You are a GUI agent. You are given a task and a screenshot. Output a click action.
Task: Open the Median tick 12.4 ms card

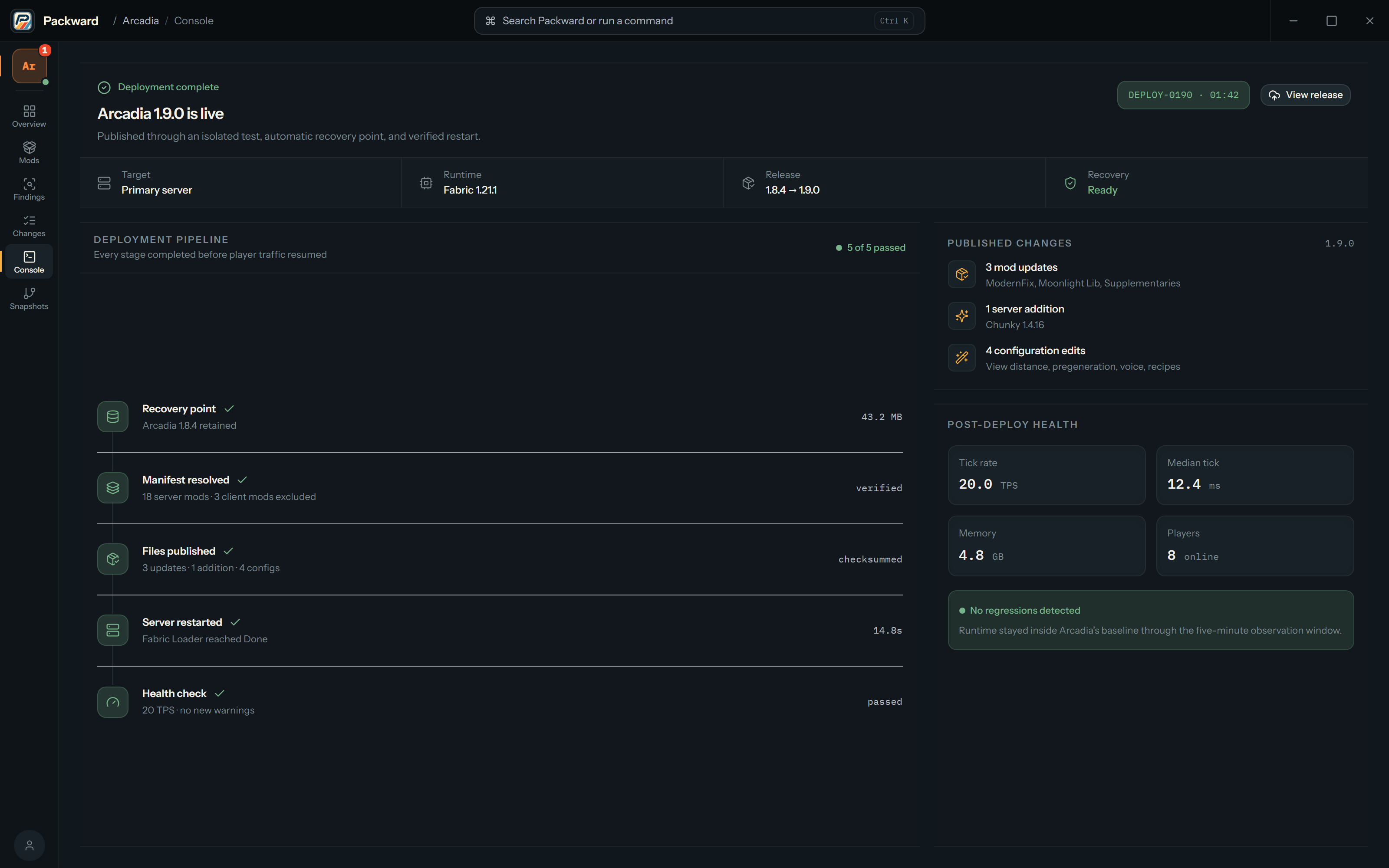[x=1255, y=475]
